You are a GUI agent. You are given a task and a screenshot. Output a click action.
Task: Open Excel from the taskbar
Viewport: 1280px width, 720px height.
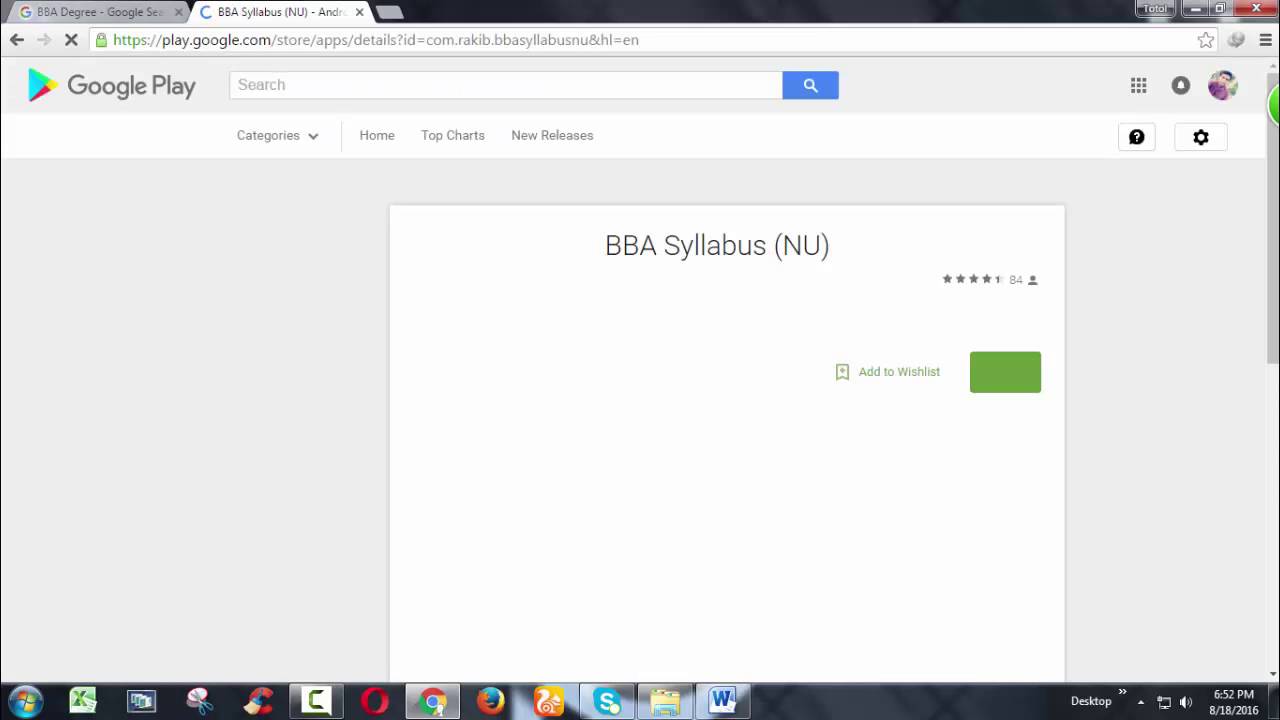point(83,701)
